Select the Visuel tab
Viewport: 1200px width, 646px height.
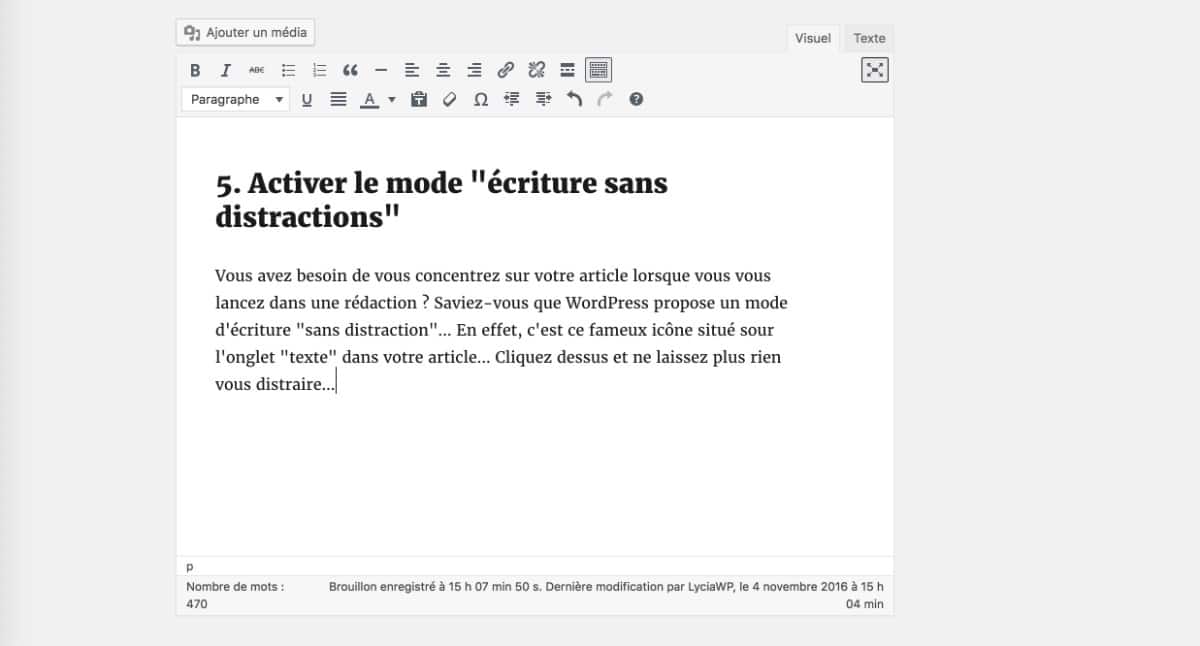[812, 38]
